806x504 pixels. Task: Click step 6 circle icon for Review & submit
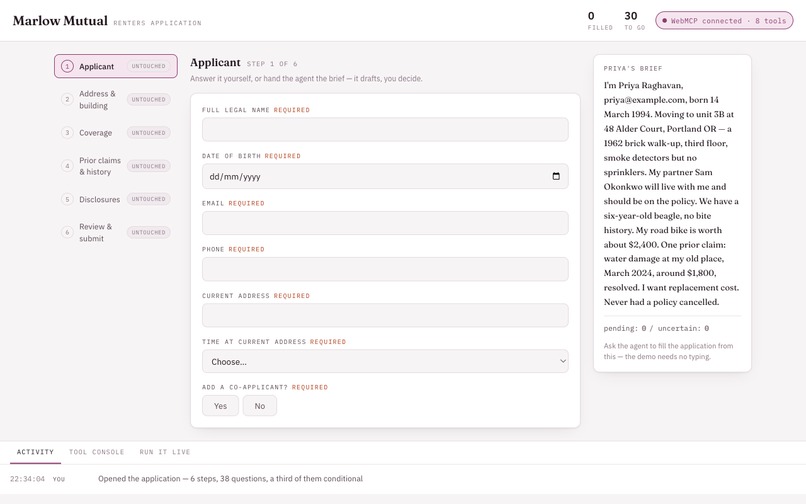[67, 232]
